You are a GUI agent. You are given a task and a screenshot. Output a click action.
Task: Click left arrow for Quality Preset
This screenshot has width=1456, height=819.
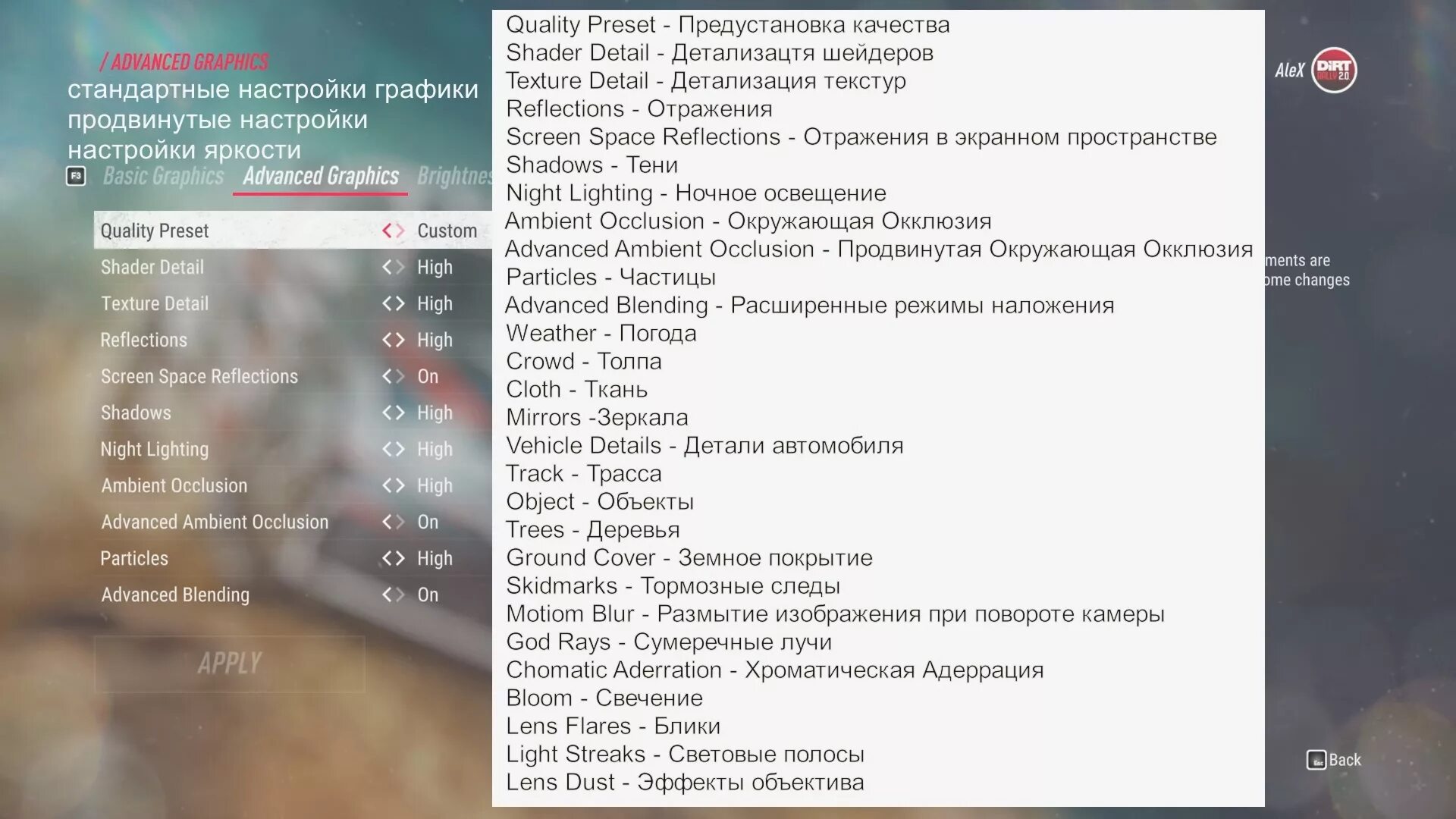(388, 231)
